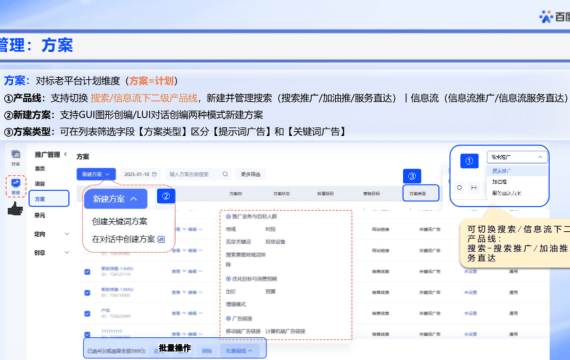Uncheck the 1111111111 row checkbox

point(87,334)
